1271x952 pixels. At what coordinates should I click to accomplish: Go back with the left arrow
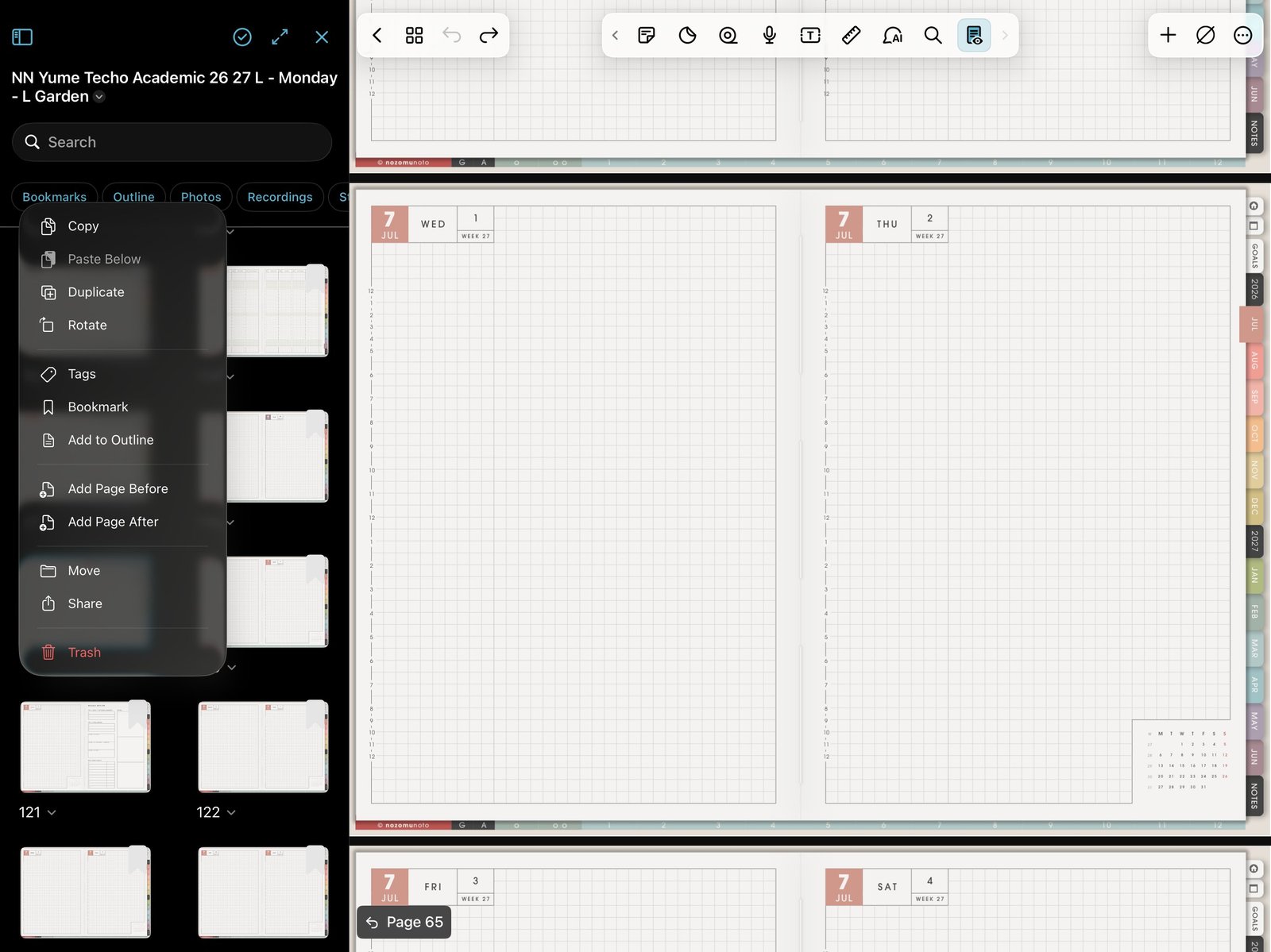377,35
